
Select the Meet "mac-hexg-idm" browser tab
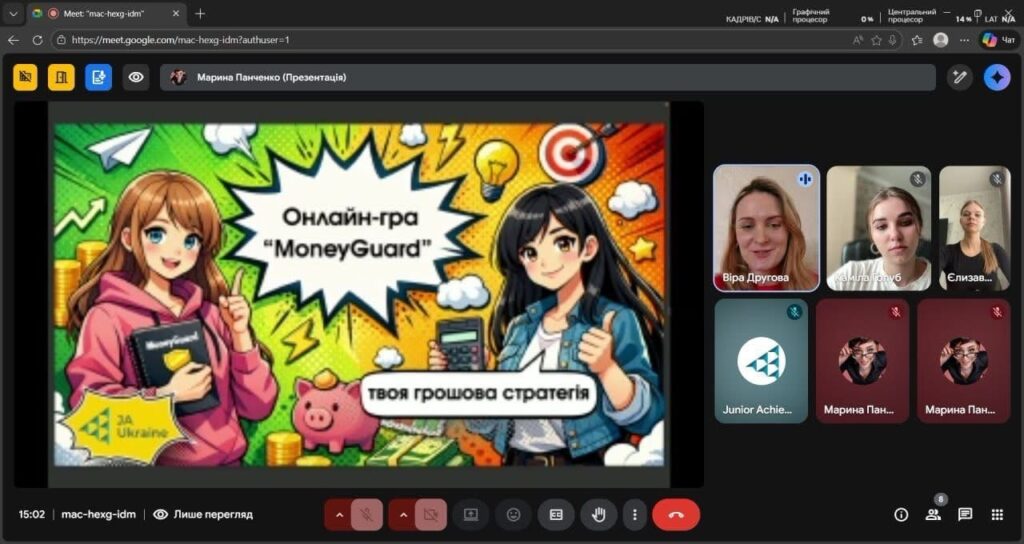(105, 14)
